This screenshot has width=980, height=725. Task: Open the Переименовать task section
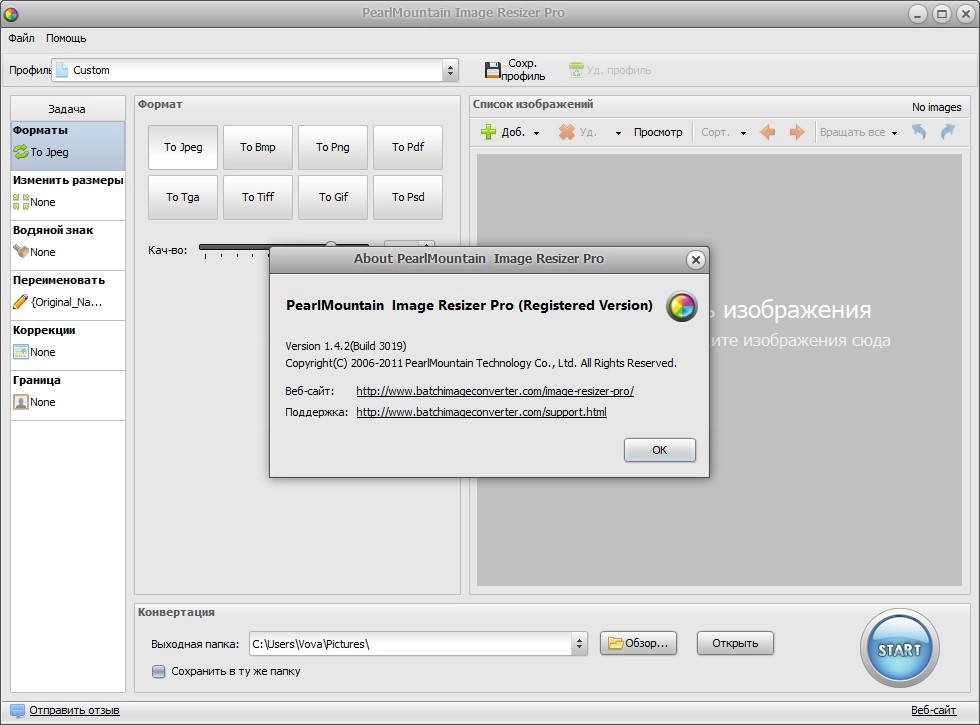click(68, 295)
